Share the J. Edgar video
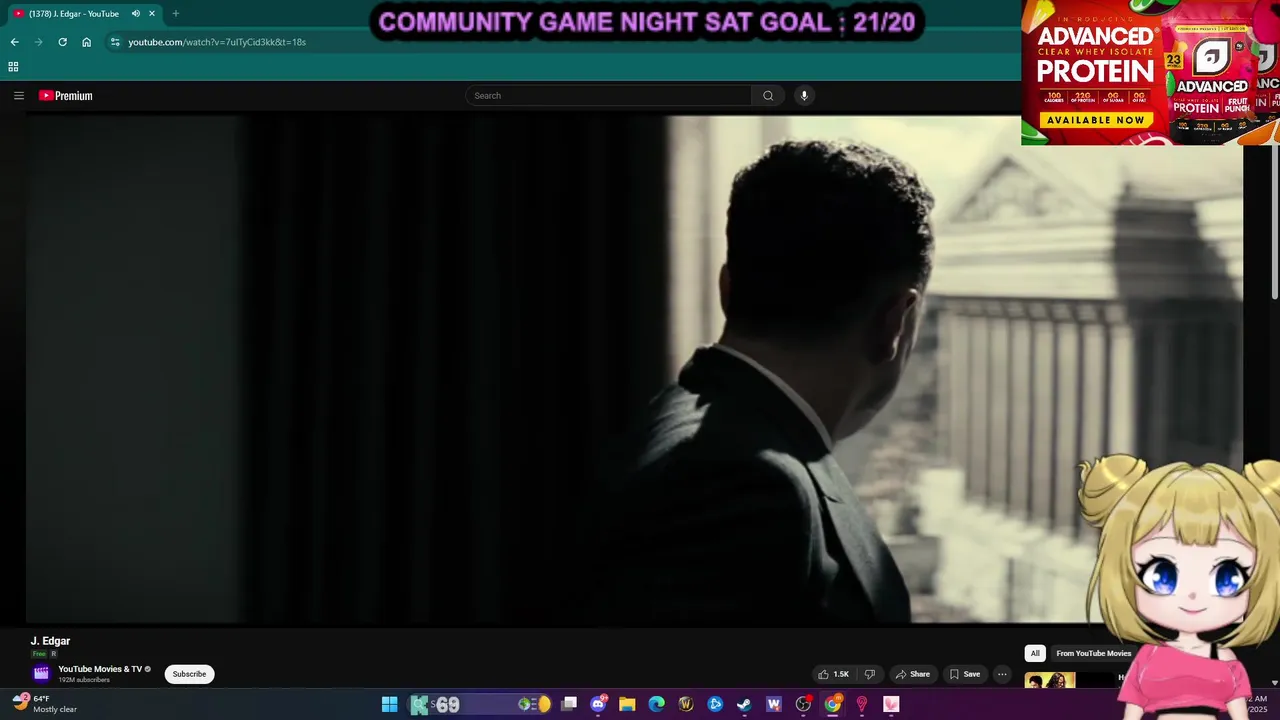This screenshot has height=720, width=1280. click(x=913, y=674)
